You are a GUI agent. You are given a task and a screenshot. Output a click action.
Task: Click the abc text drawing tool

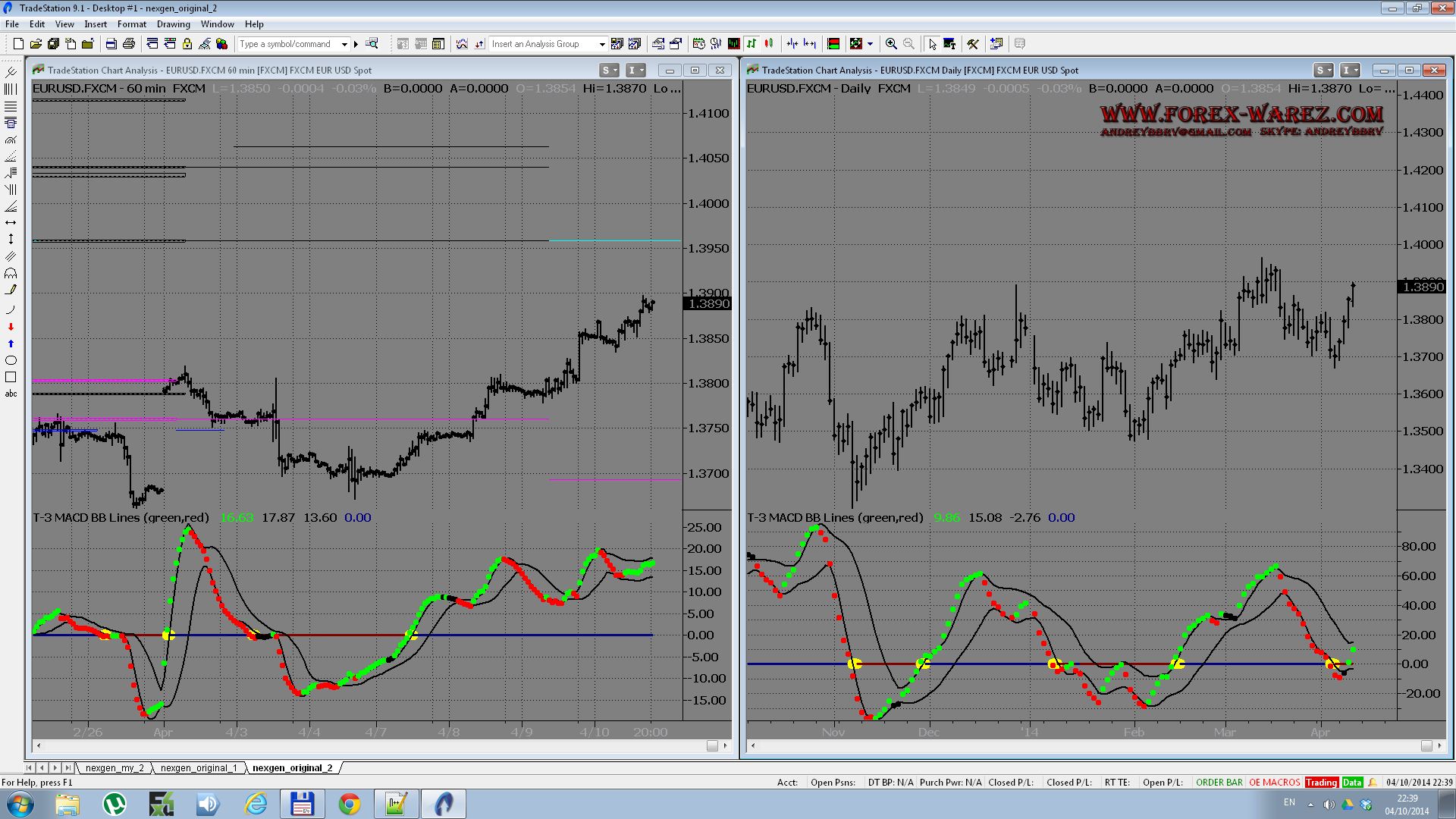11,394
